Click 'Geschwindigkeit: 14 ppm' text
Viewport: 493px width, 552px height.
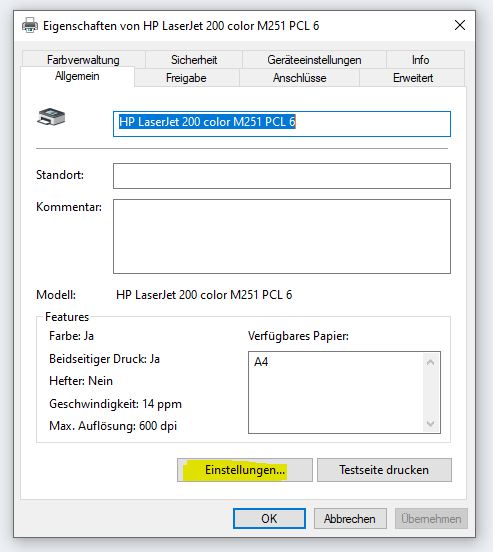pos(116,404)
